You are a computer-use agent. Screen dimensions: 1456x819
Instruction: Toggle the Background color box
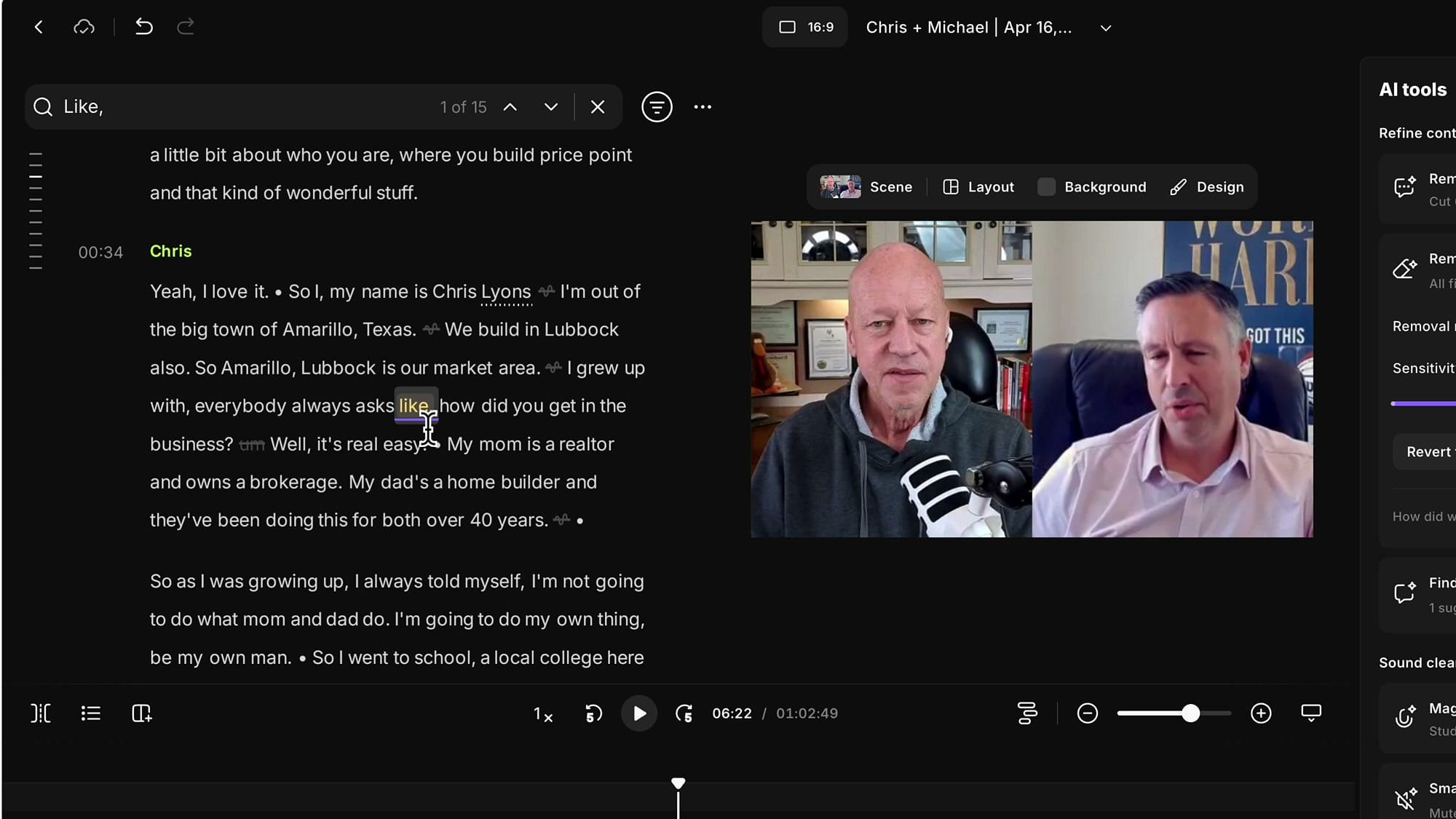point(1046,187)
